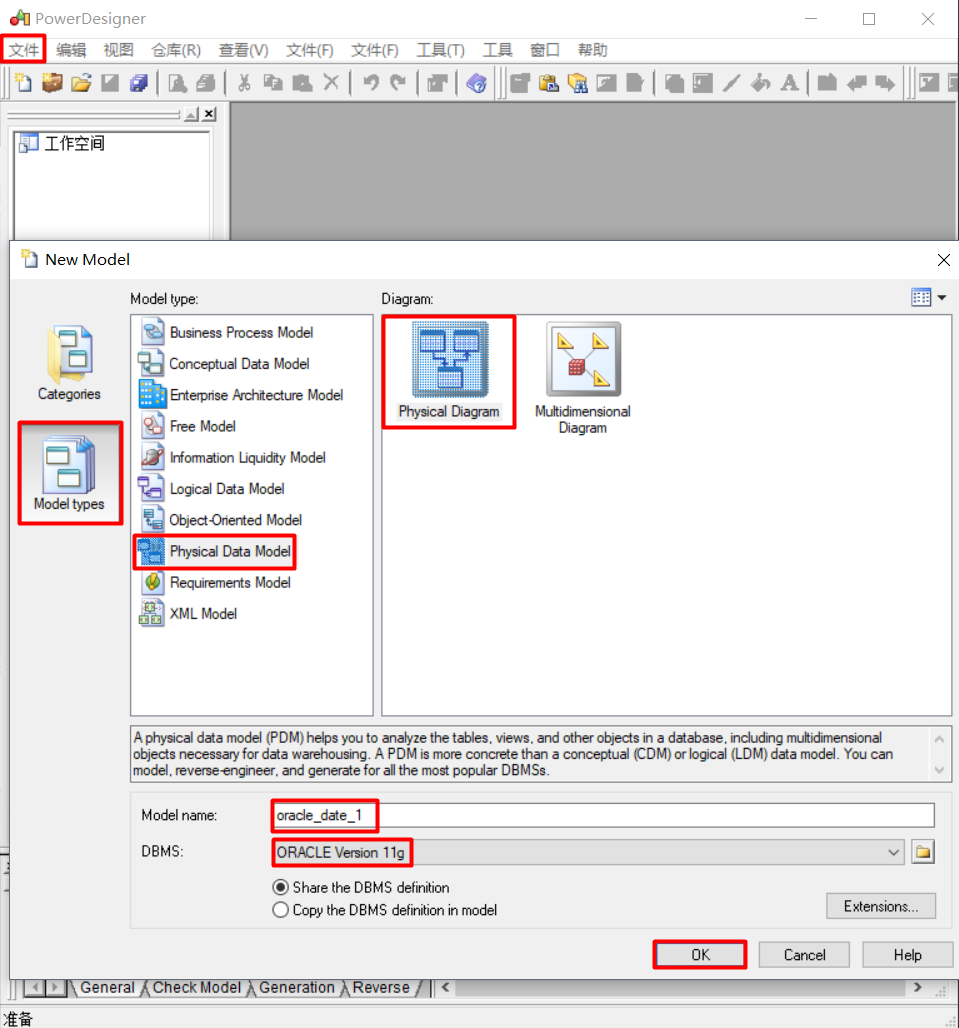Open the Categories view icon
Viewport: 959px width, 1028px height.
[x=69, y=363]
